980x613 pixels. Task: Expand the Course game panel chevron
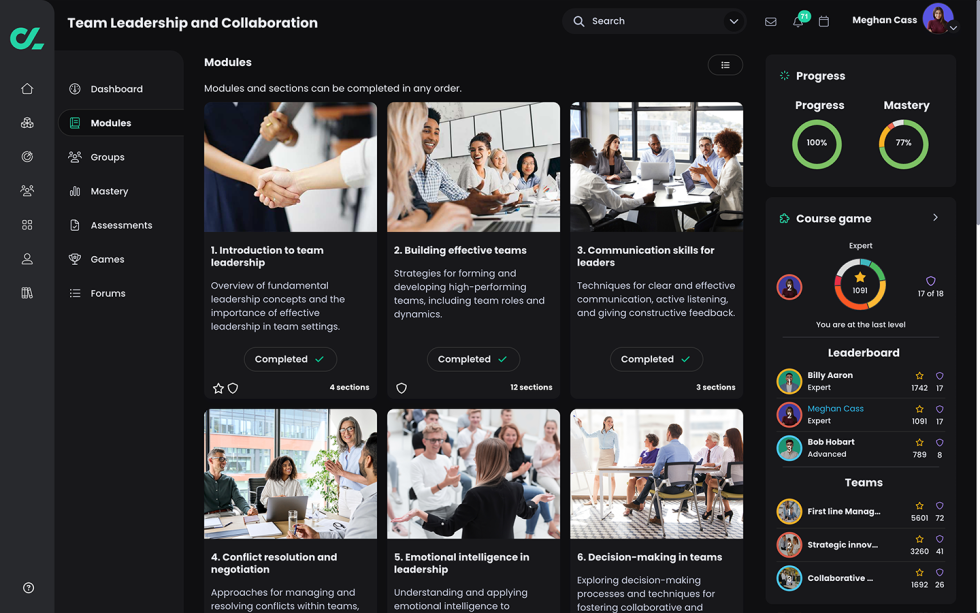pos(935,218)
